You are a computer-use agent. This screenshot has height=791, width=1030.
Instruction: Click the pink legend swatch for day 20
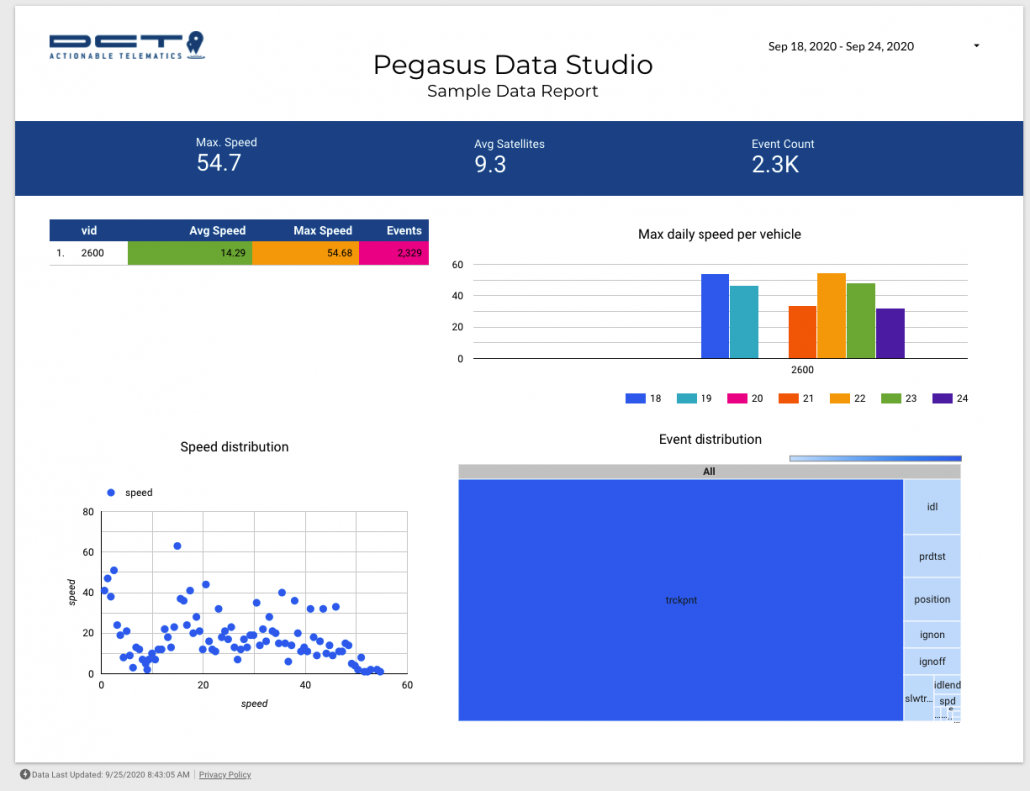pos(737,398)
